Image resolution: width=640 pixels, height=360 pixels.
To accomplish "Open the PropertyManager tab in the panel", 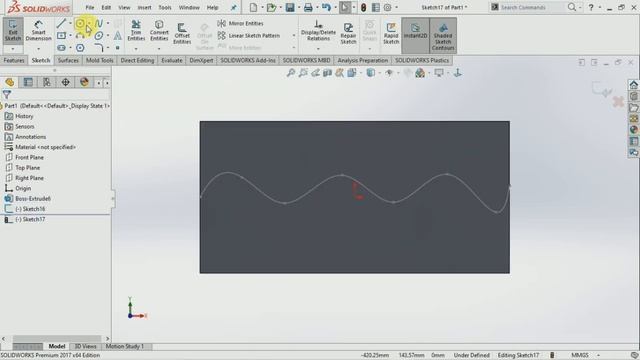I will click(x=28, y=82).
